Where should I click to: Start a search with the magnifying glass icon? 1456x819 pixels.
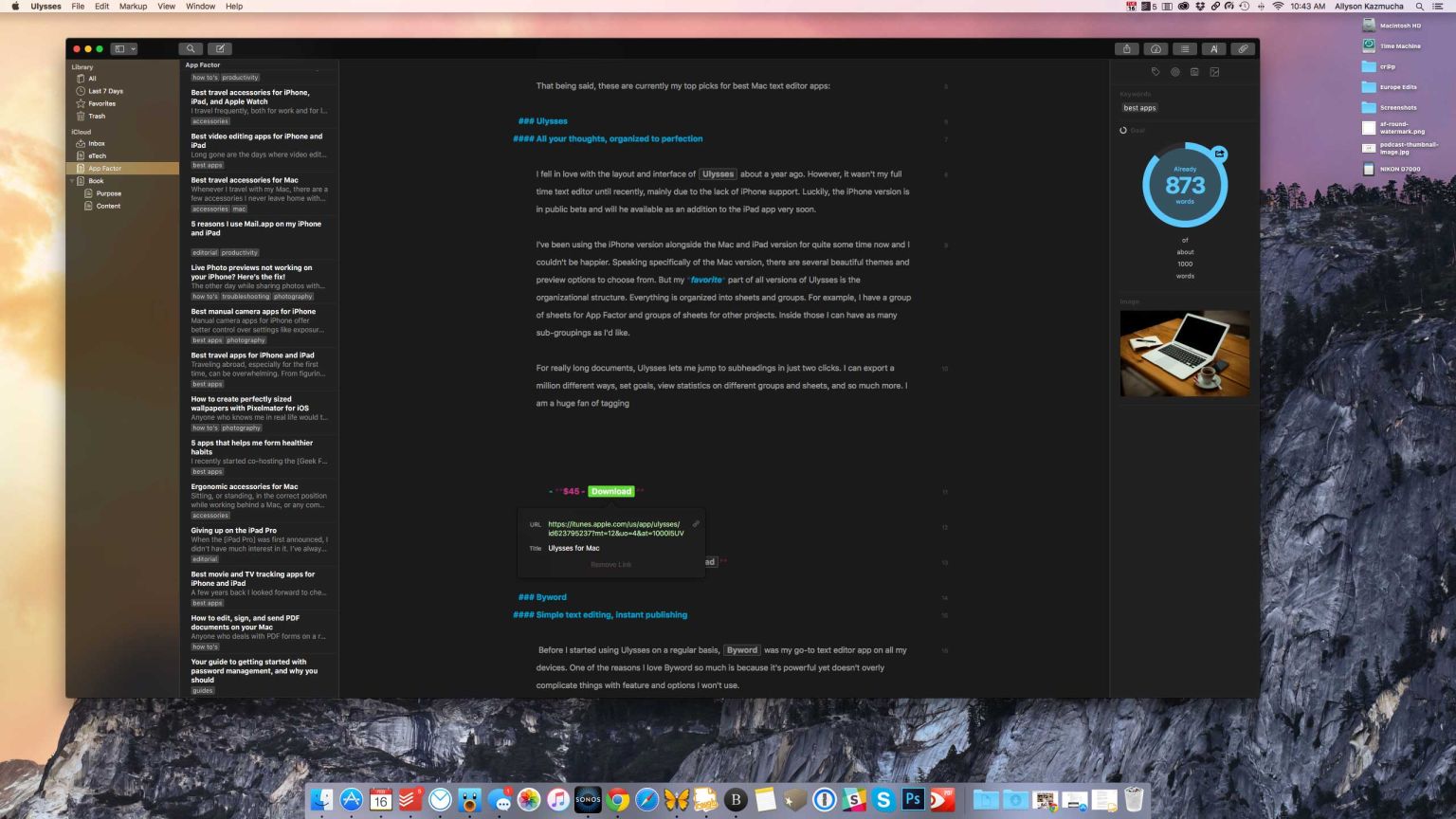(x=191, y=48)
